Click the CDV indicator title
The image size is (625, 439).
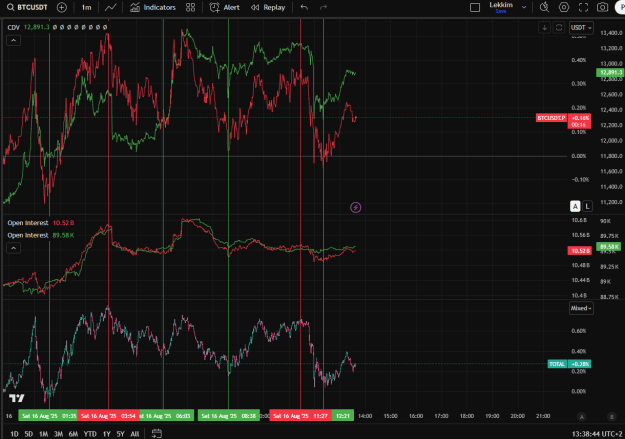coord(14,27)
